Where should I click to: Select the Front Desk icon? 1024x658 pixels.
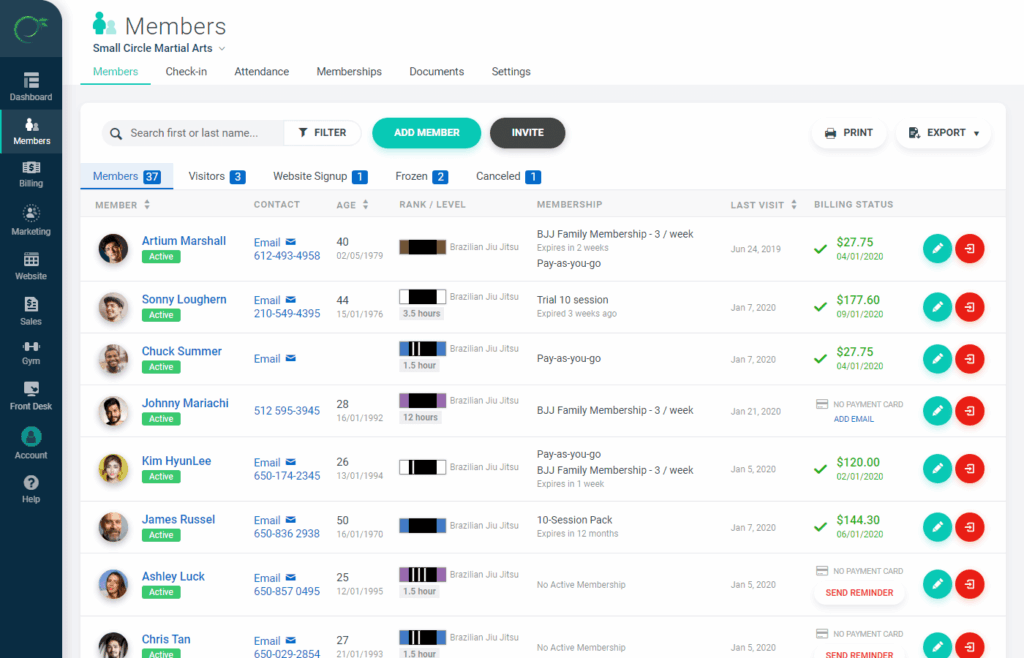point(31,396)
